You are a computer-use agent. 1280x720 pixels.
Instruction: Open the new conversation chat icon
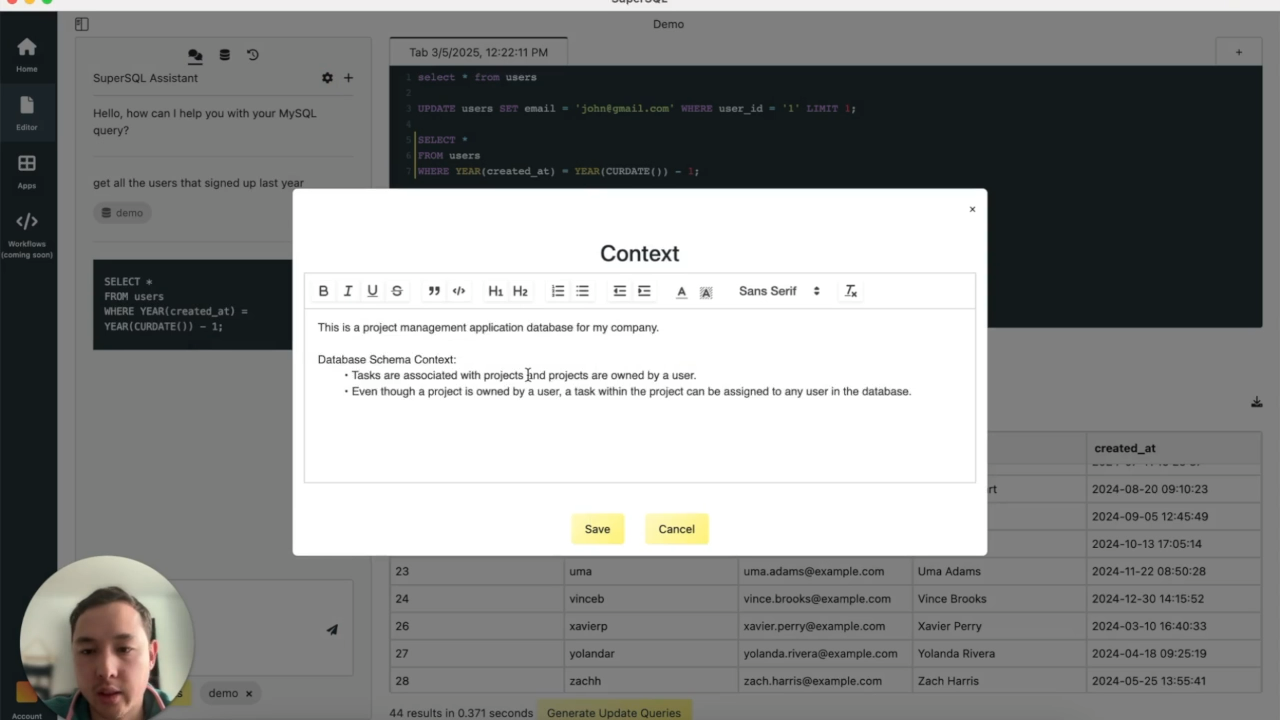[x=195, y=55]
